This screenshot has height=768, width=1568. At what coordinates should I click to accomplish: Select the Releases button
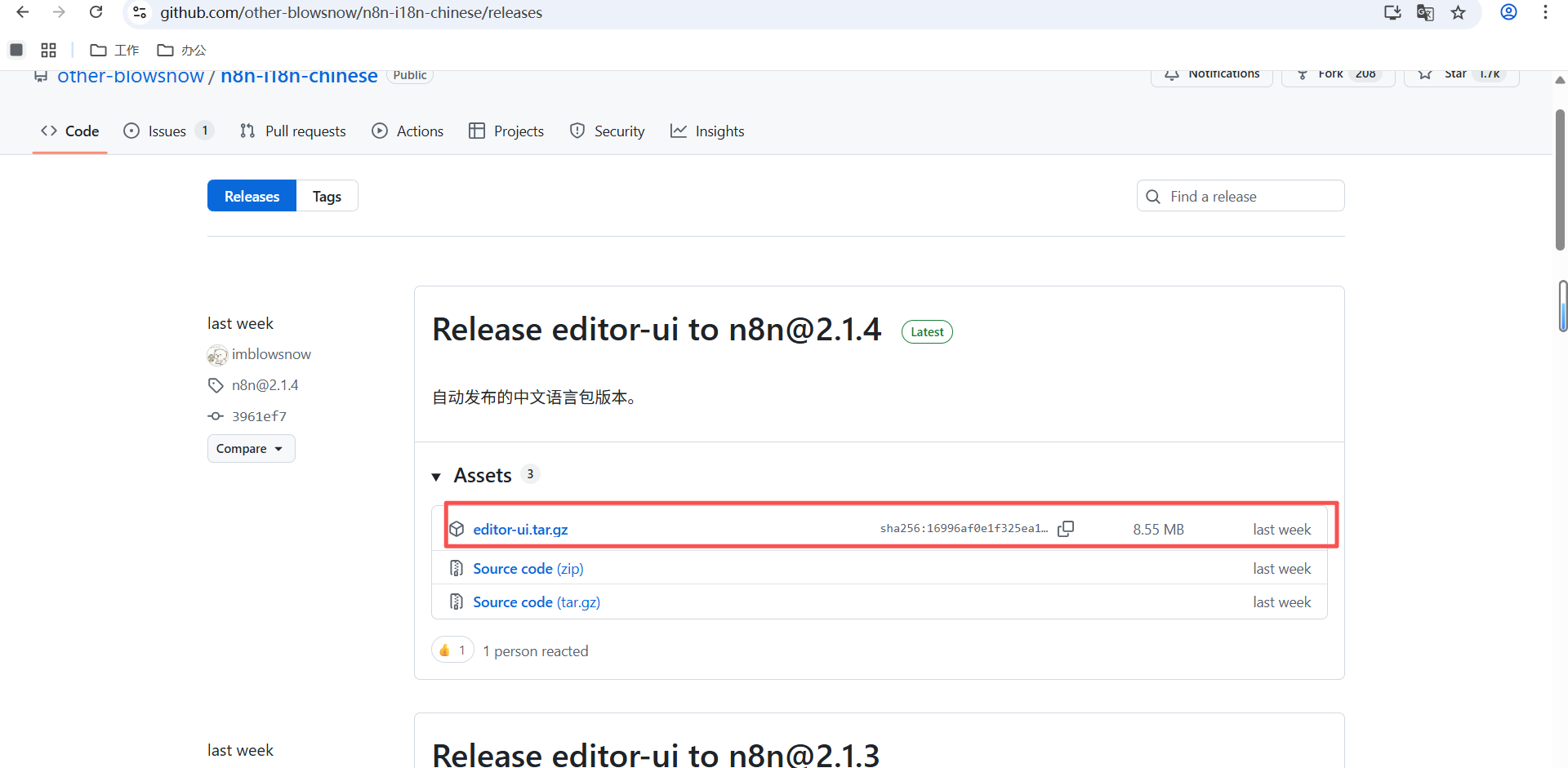coord(252,196)
